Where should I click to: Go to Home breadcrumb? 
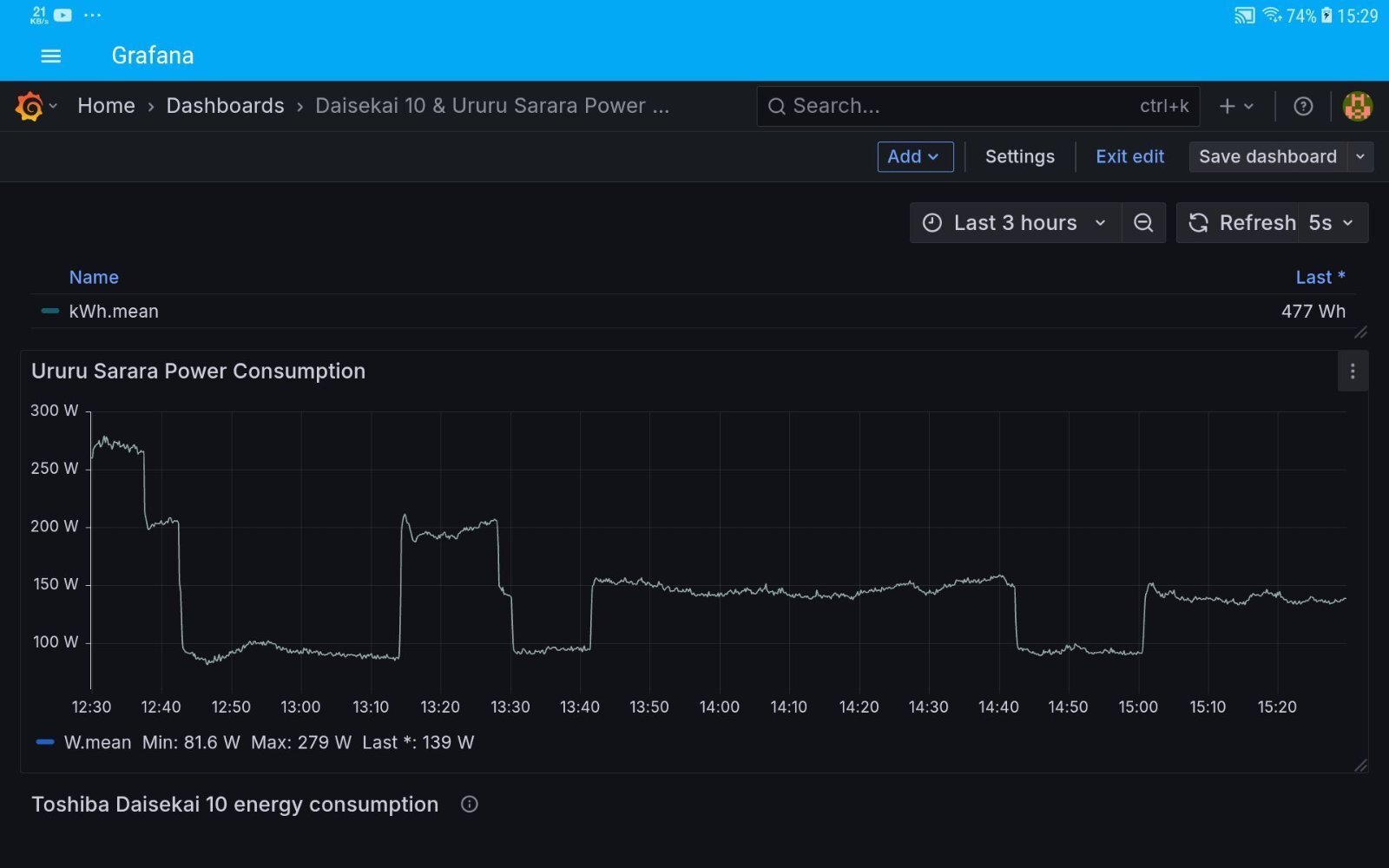106,106
